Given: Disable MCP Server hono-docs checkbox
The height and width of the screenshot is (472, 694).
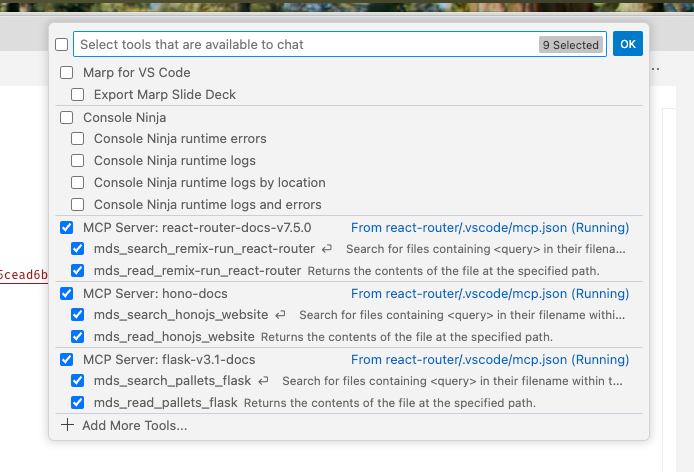Looking at the screenshot, I should [67, 293].
